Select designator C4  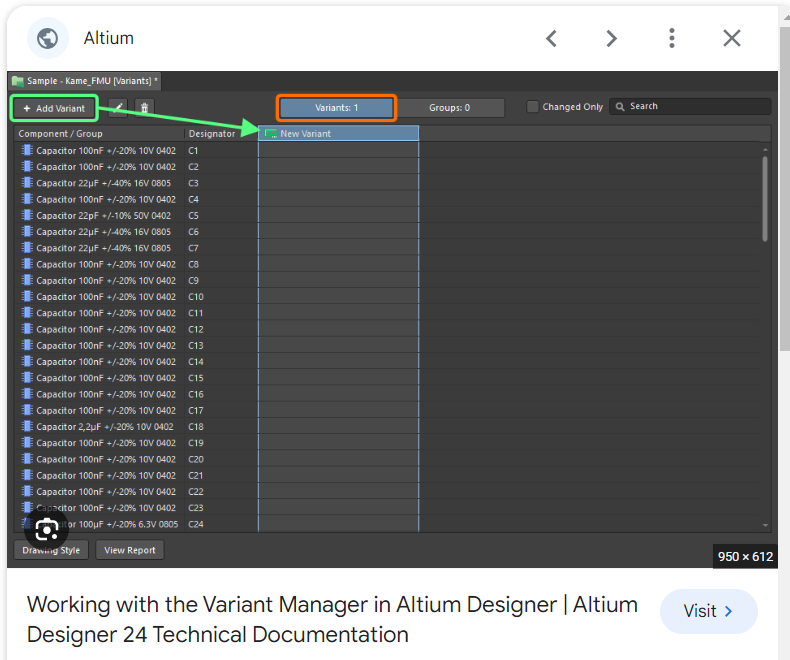click(x=193, y=200)
